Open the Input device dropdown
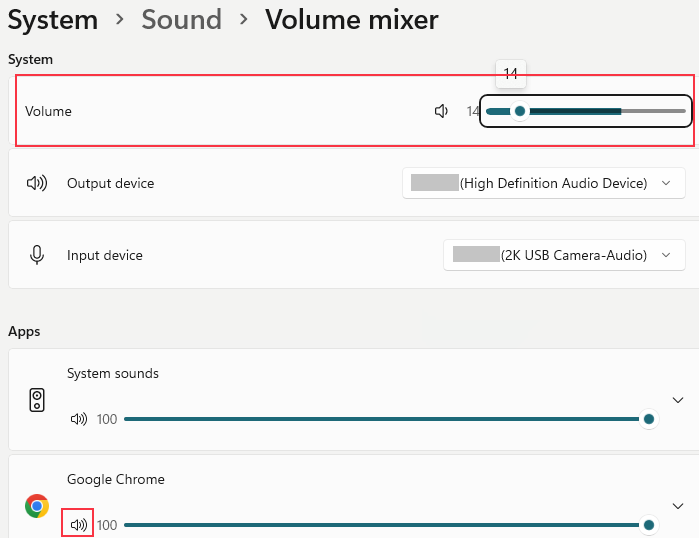The width and height of the screenshot is (699, 538). (564, 255)
